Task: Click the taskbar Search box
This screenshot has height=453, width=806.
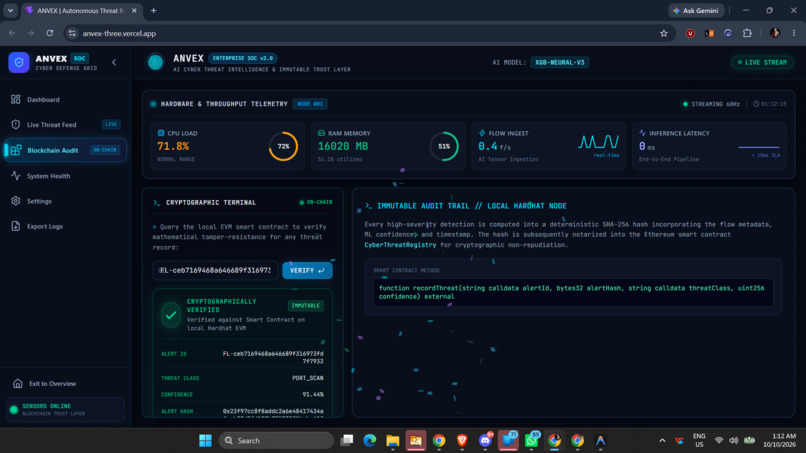Action: coord(277,441)
